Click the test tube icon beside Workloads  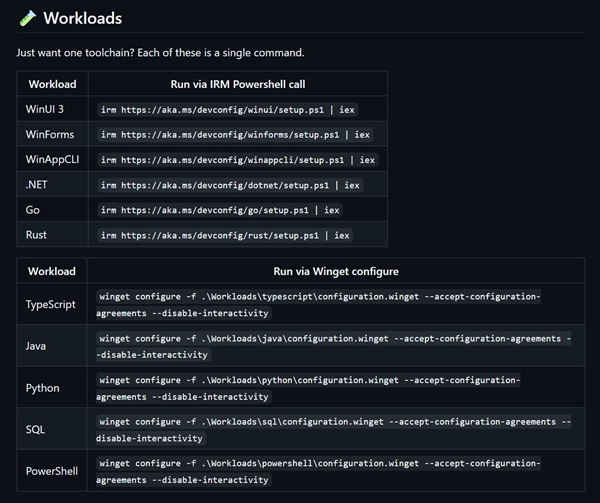[x=27, y=18]
